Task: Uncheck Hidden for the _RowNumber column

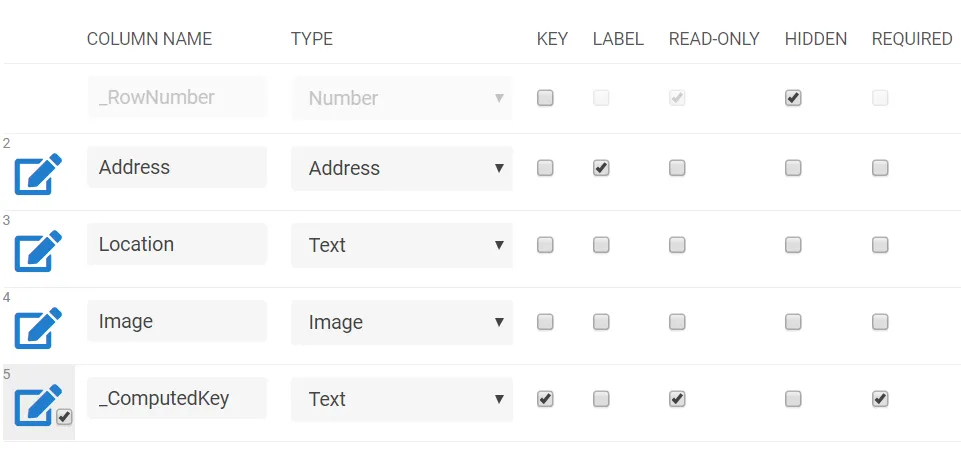Action: [x=793, y=97]
